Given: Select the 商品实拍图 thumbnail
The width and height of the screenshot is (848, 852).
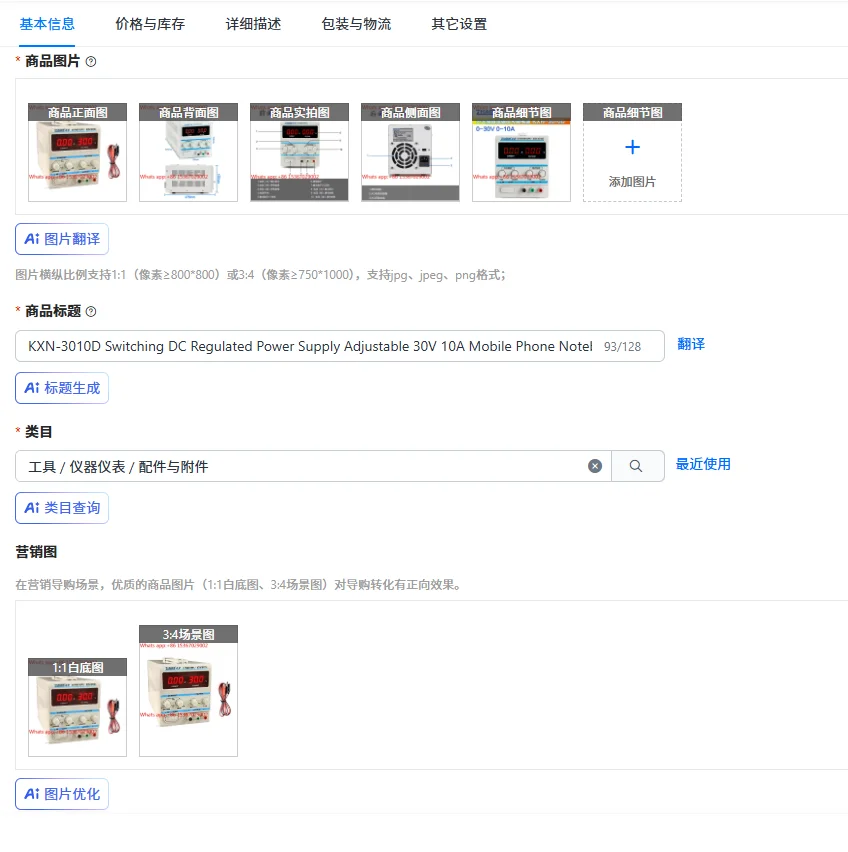Looking at the screenshot, I should click(x=299, y=152).
